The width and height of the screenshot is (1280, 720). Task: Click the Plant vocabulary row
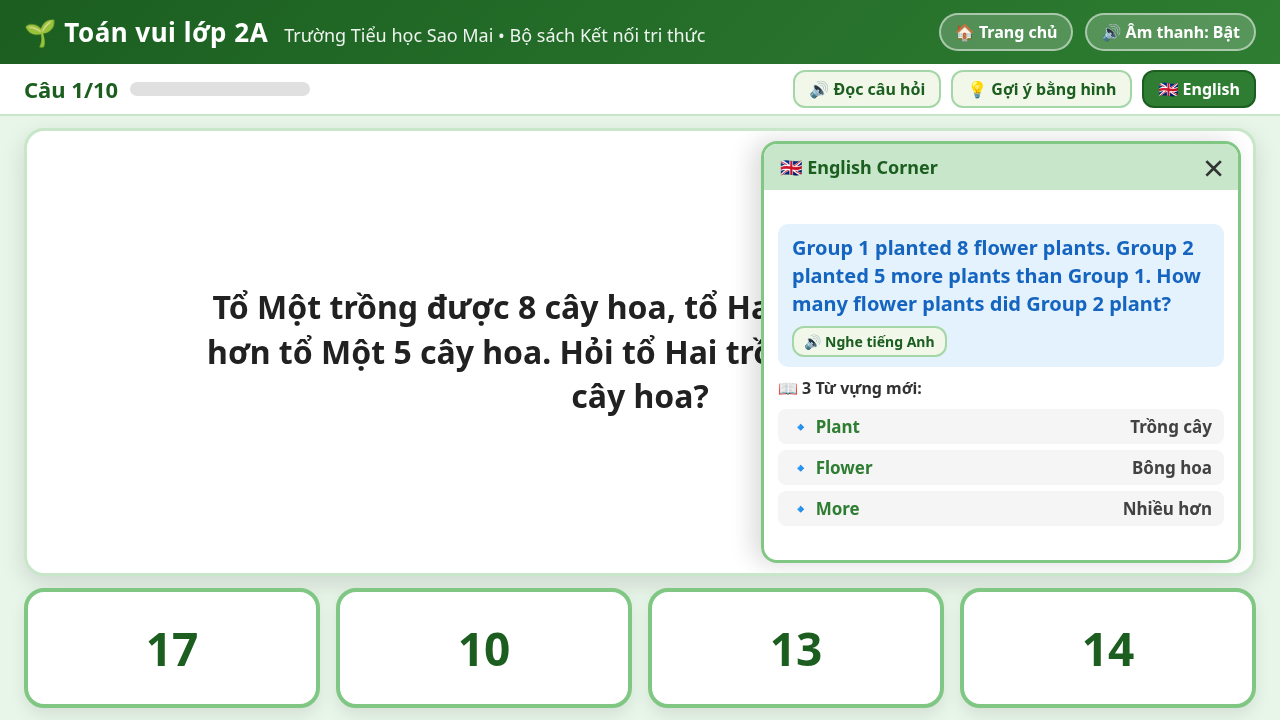click(x=1001, y=427)
